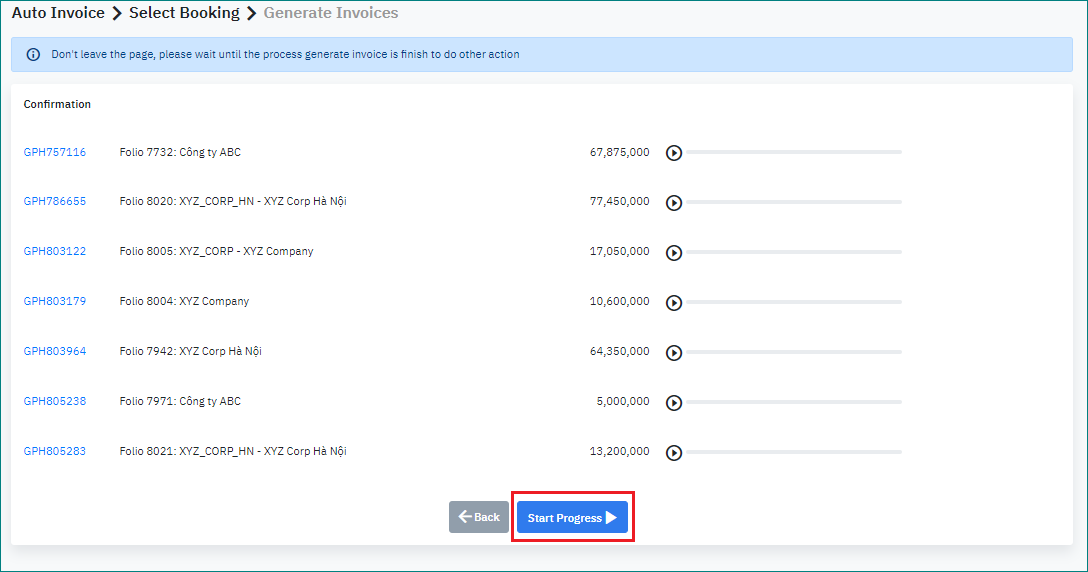Click play icon next to 5,000,000
Screen dimensions: 1088x572
[674, 403]
